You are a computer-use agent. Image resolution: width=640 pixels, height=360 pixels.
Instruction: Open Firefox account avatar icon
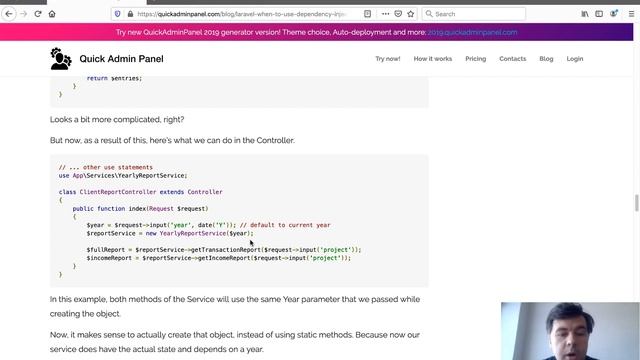(x=613, y=13)
